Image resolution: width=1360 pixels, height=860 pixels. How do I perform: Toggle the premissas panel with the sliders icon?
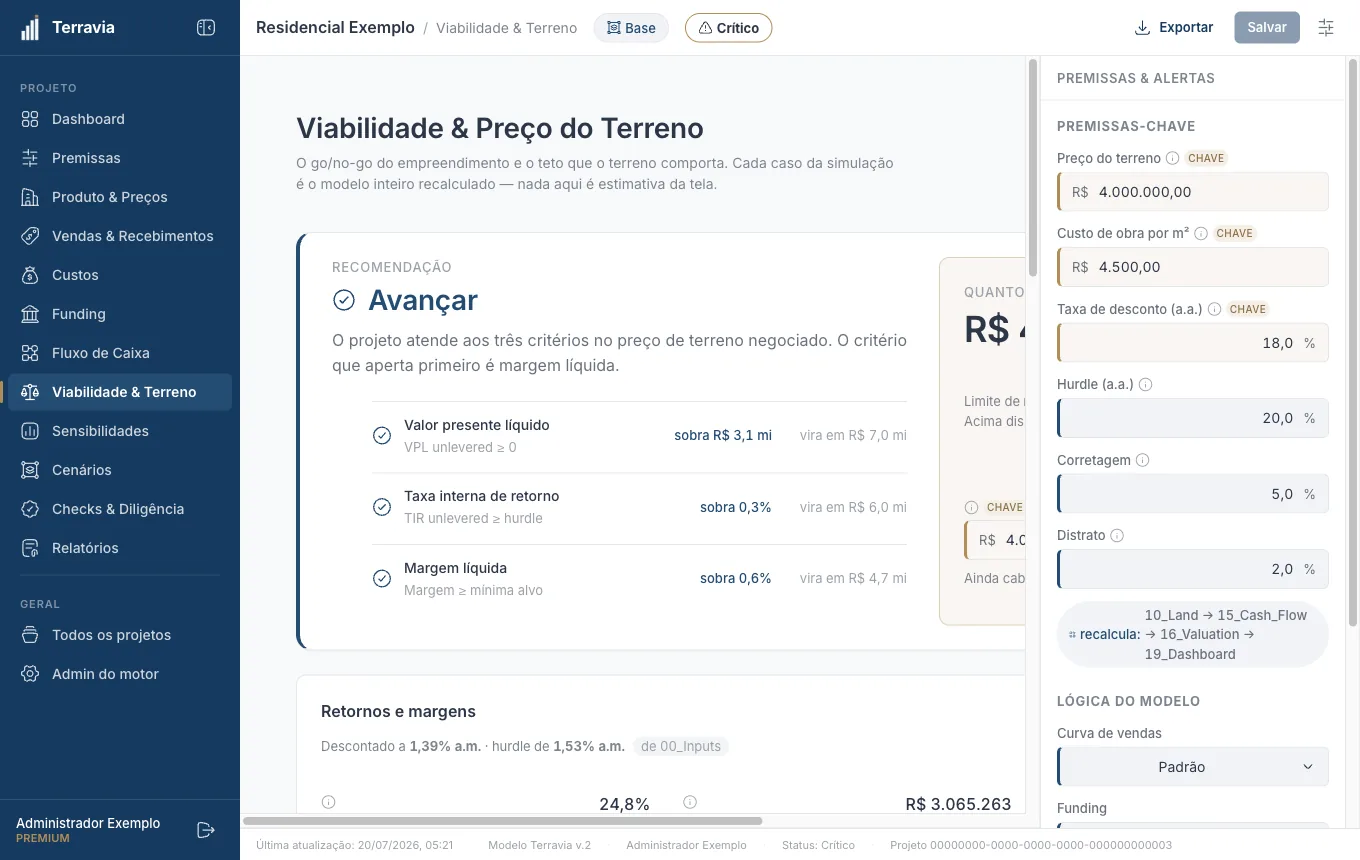(x=1326, y=28)
